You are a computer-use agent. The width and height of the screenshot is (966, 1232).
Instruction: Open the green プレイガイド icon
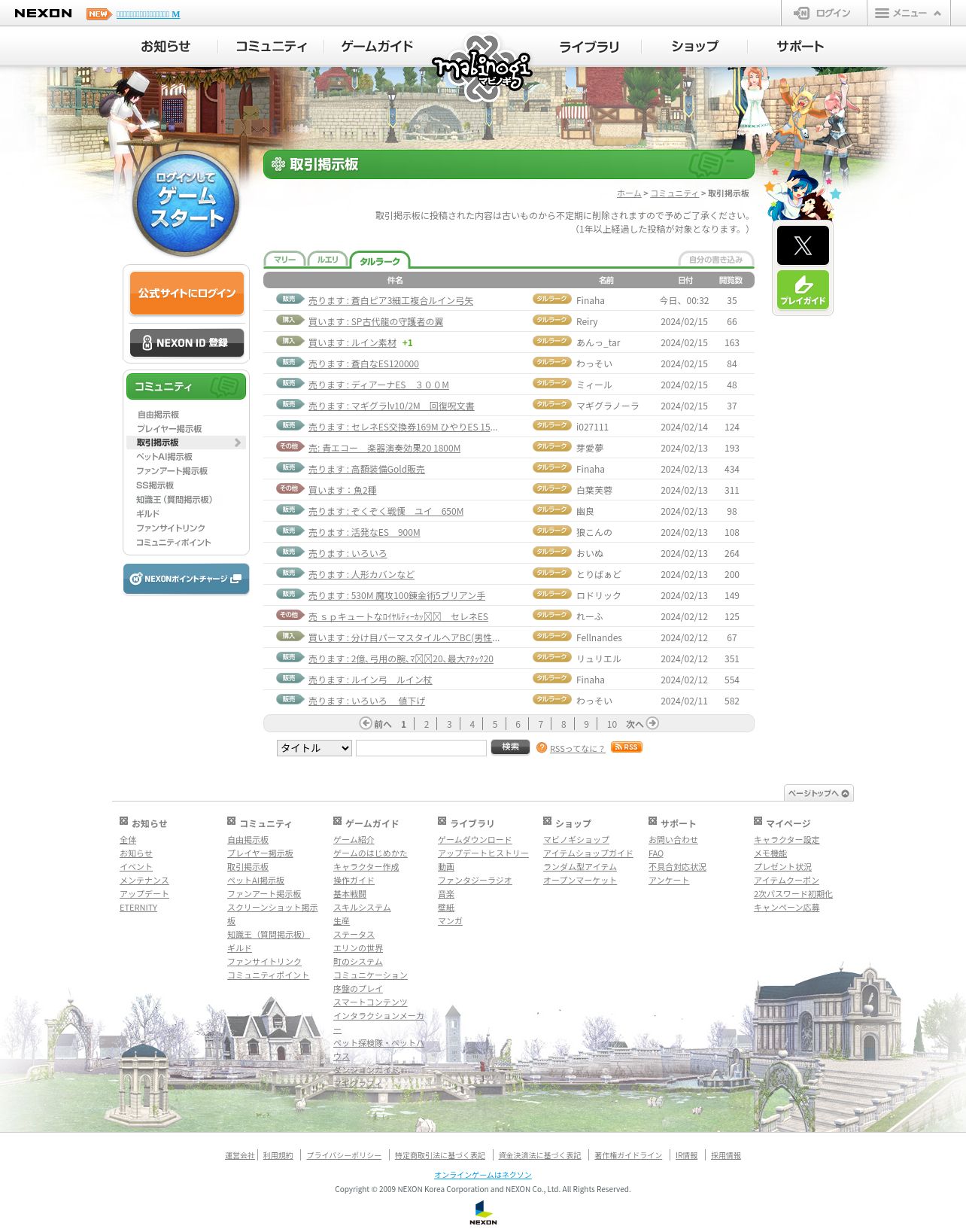pos(803,290)
